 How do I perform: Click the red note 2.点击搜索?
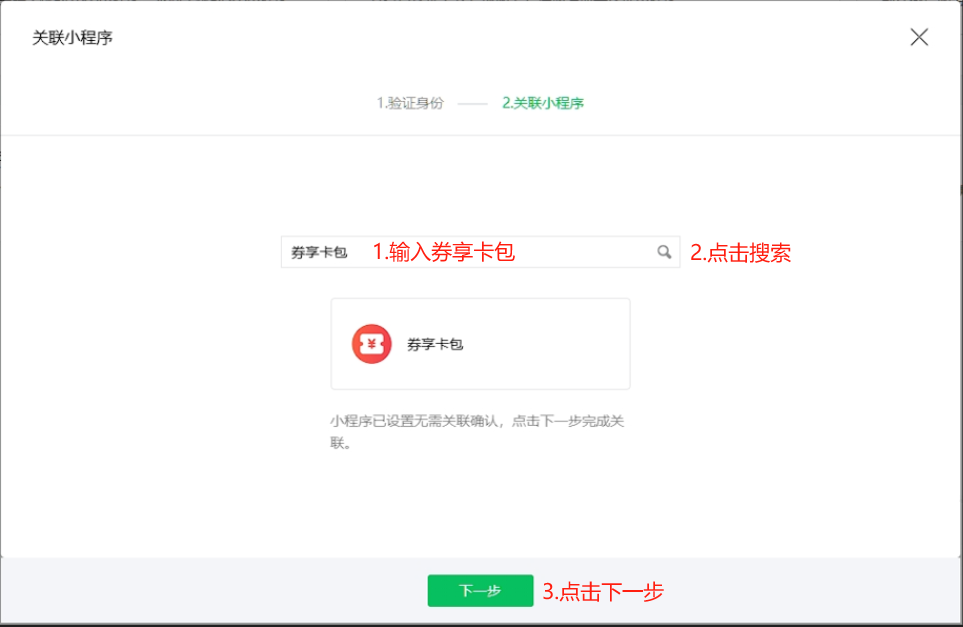(741, 253)
